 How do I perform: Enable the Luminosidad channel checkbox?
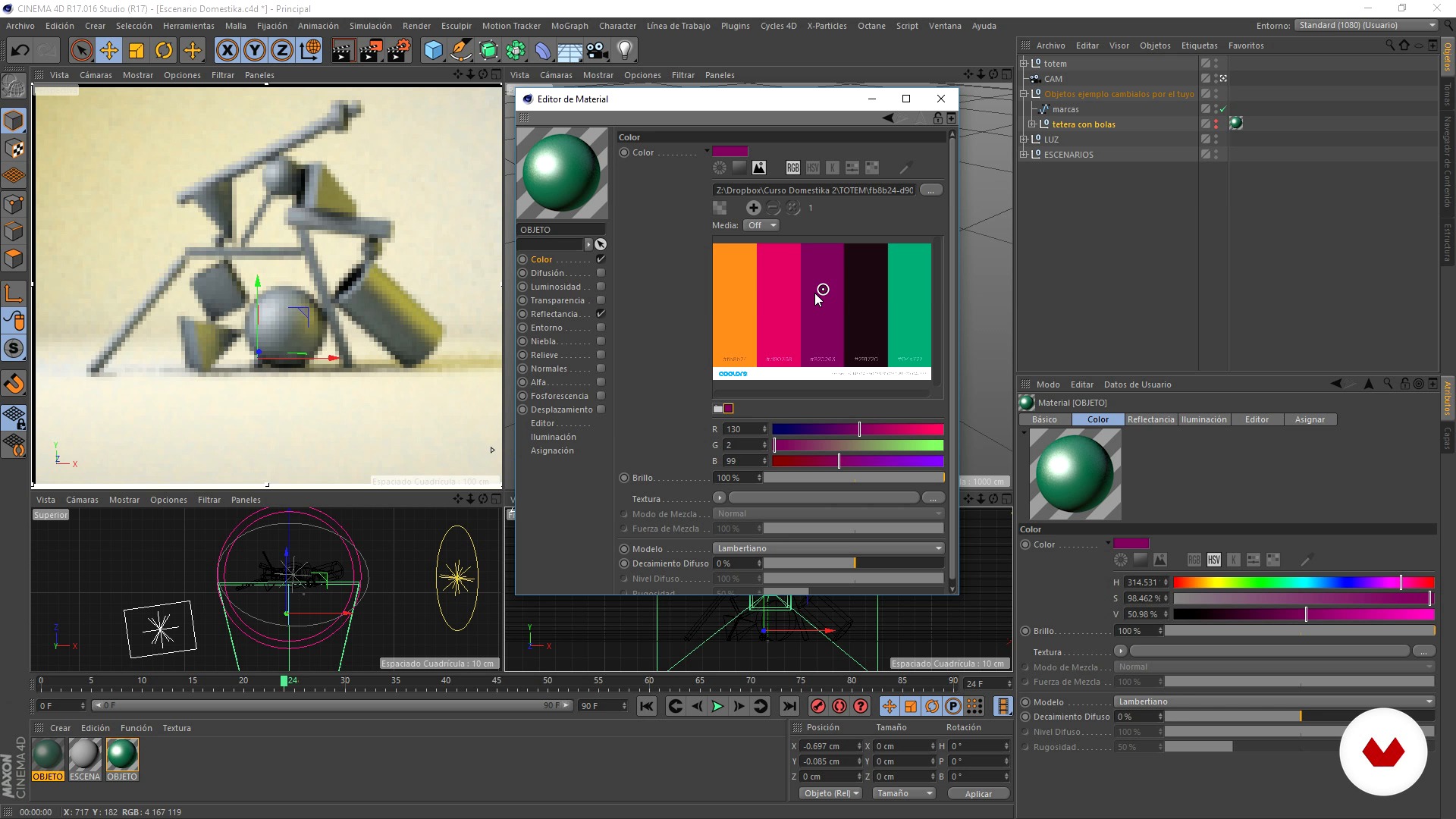point(601,287)
